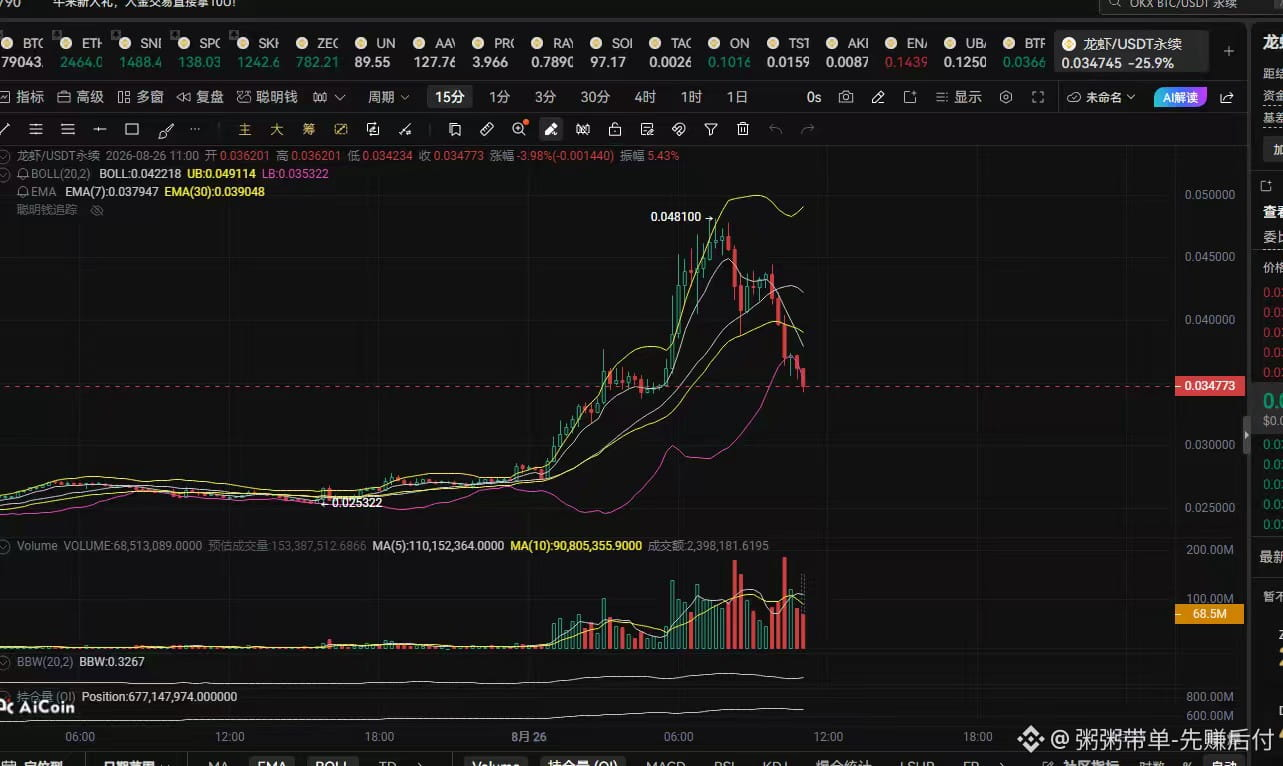Toggle the 大 large order indicator

tap(277, 129)
